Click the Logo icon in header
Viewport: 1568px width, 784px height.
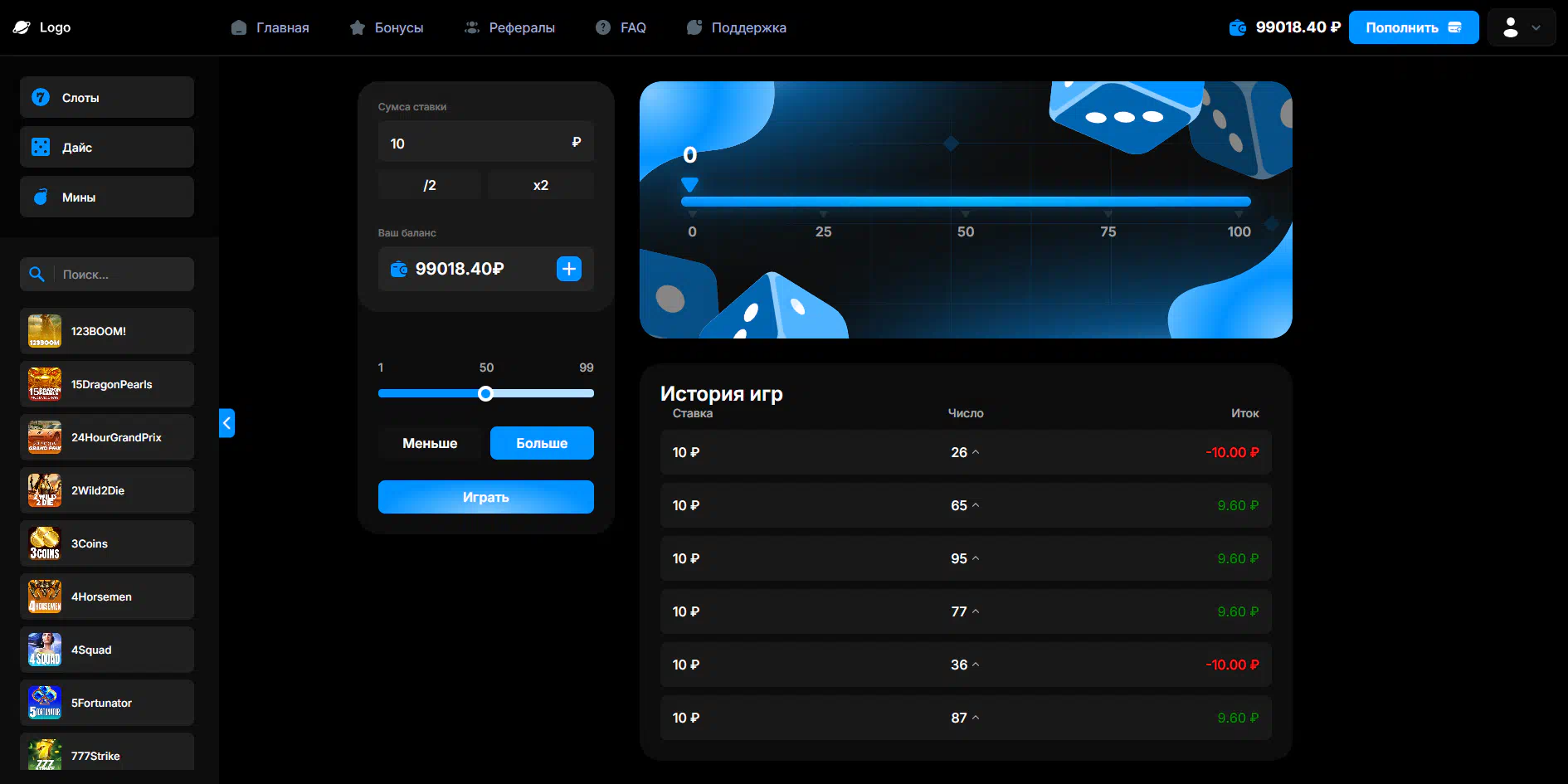click(22, 27)
